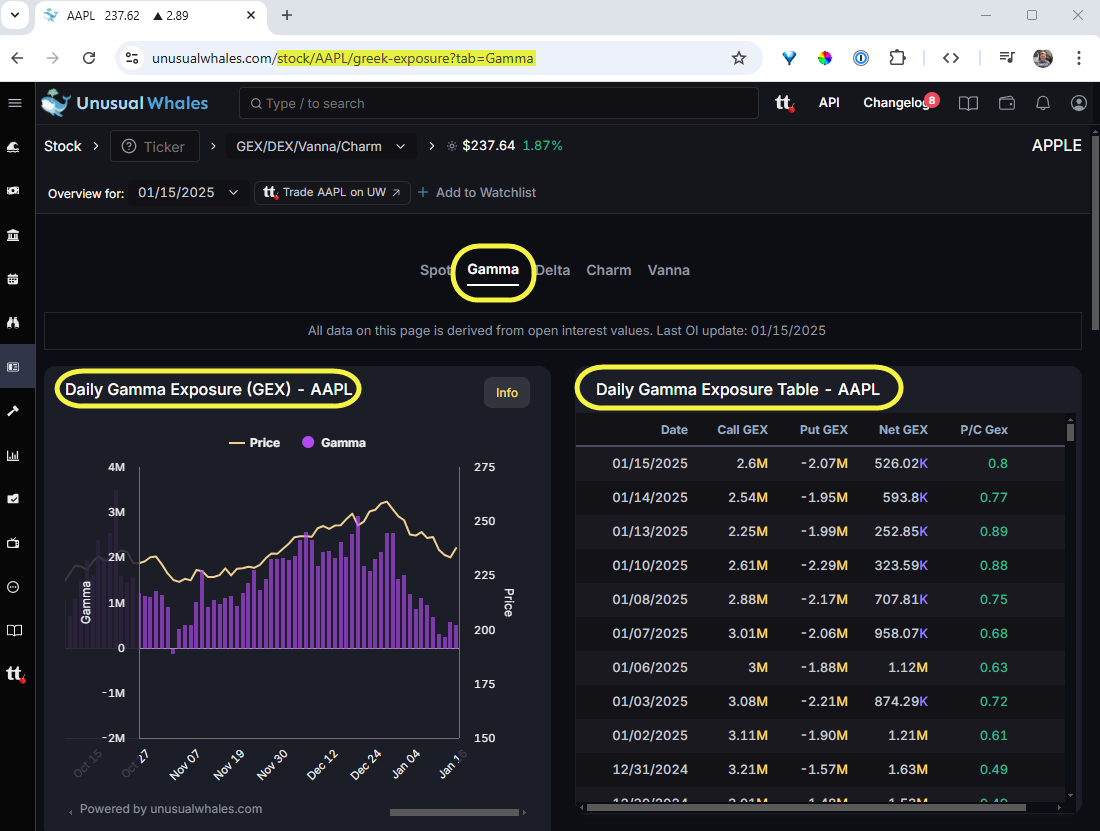Open the cash money icon in sidebar
The width and height of the screenshot is (1100, 831).
click(13, 191)
